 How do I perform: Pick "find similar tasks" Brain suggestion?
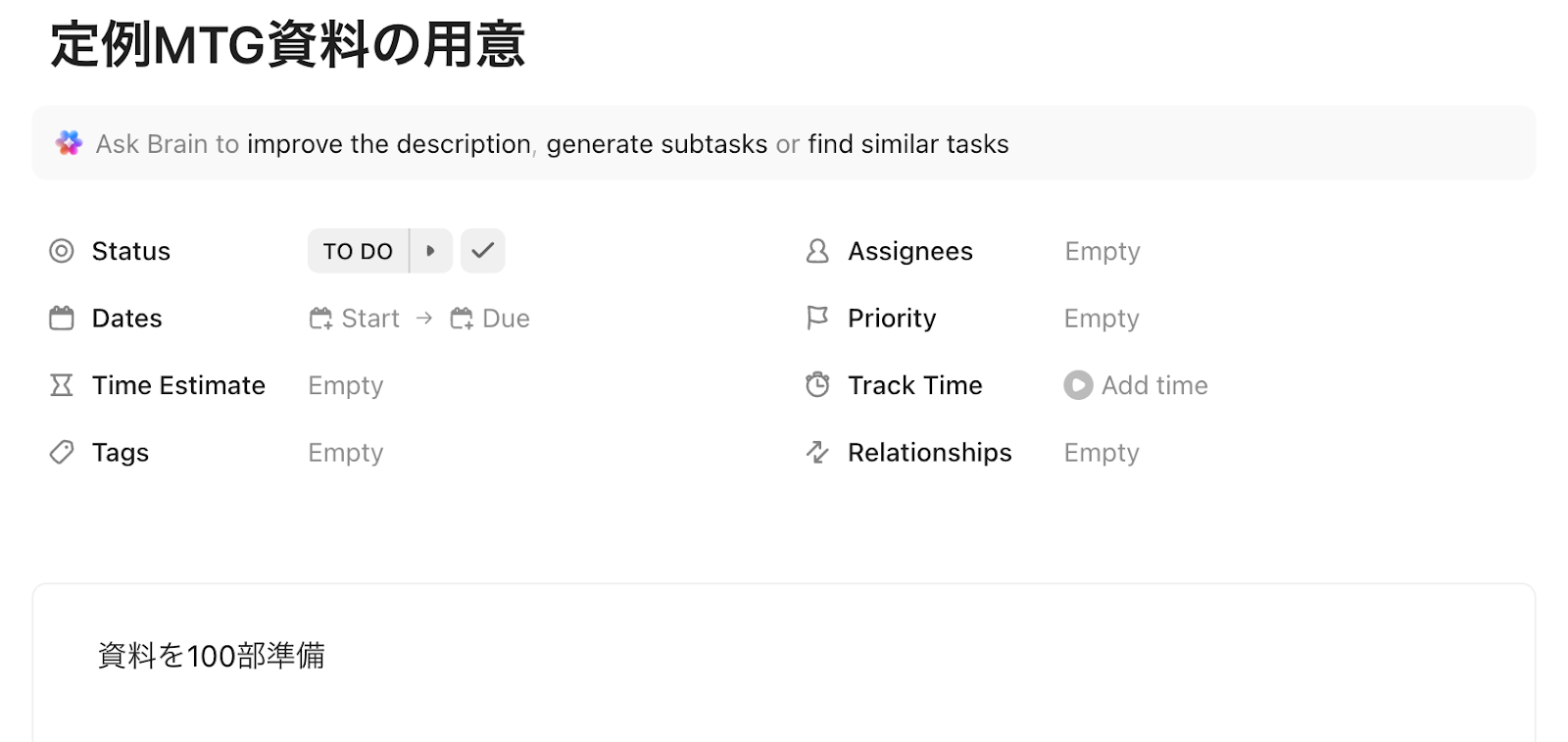[907, 144]
